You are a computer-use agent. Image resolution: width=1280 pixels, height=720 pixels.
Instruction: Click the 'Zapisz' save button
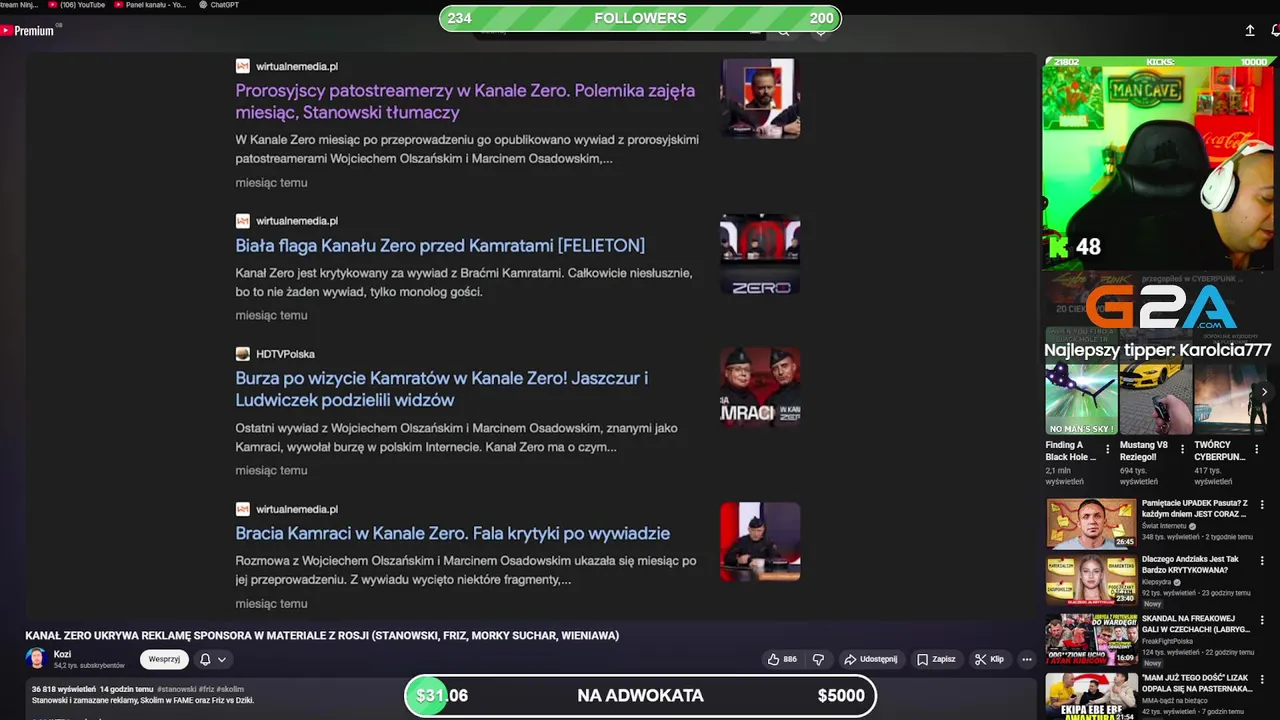(936, 659)
